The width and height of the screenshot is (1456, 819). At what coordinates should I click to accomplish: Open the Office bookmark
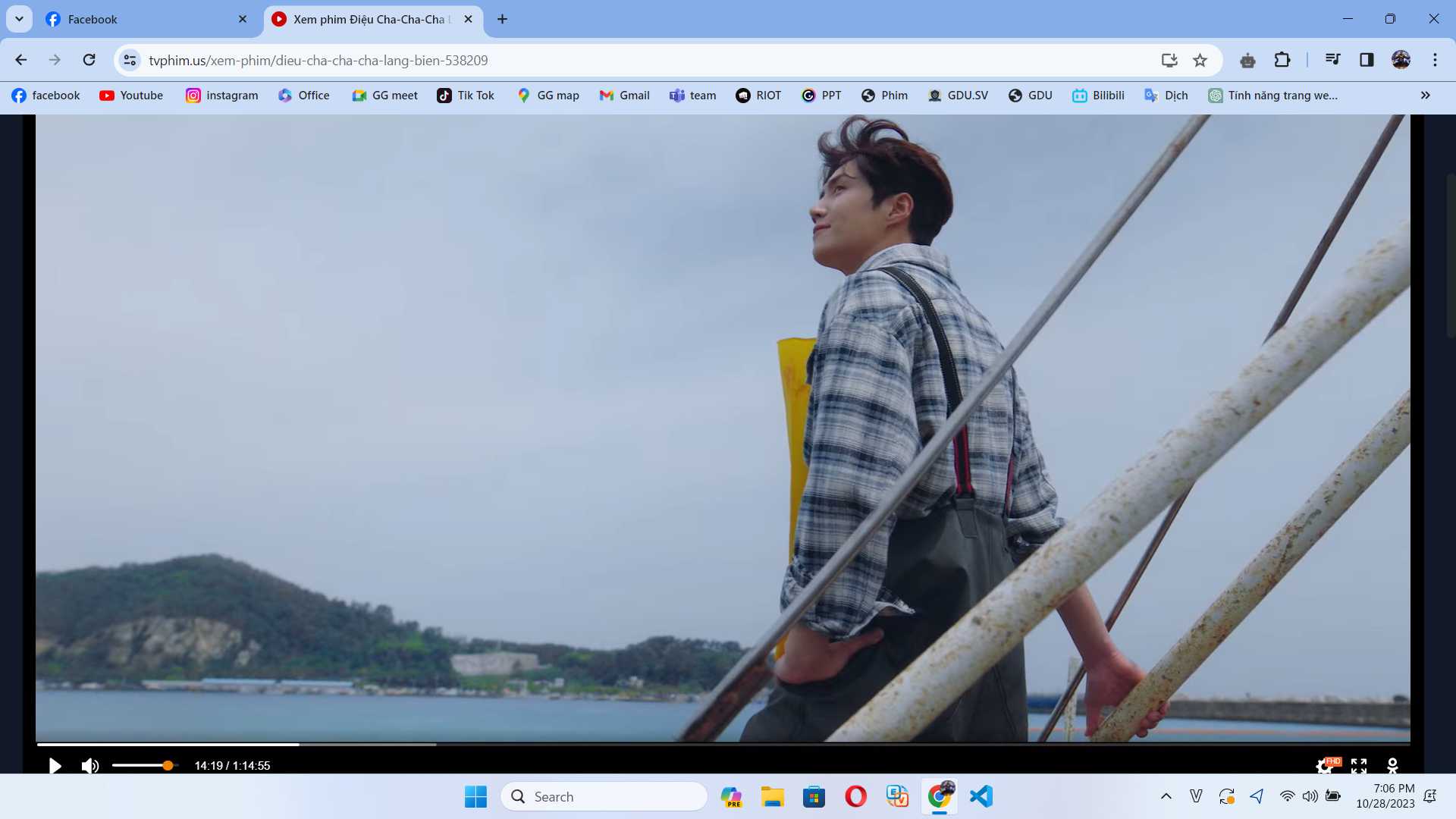click(x=304, y=96)
